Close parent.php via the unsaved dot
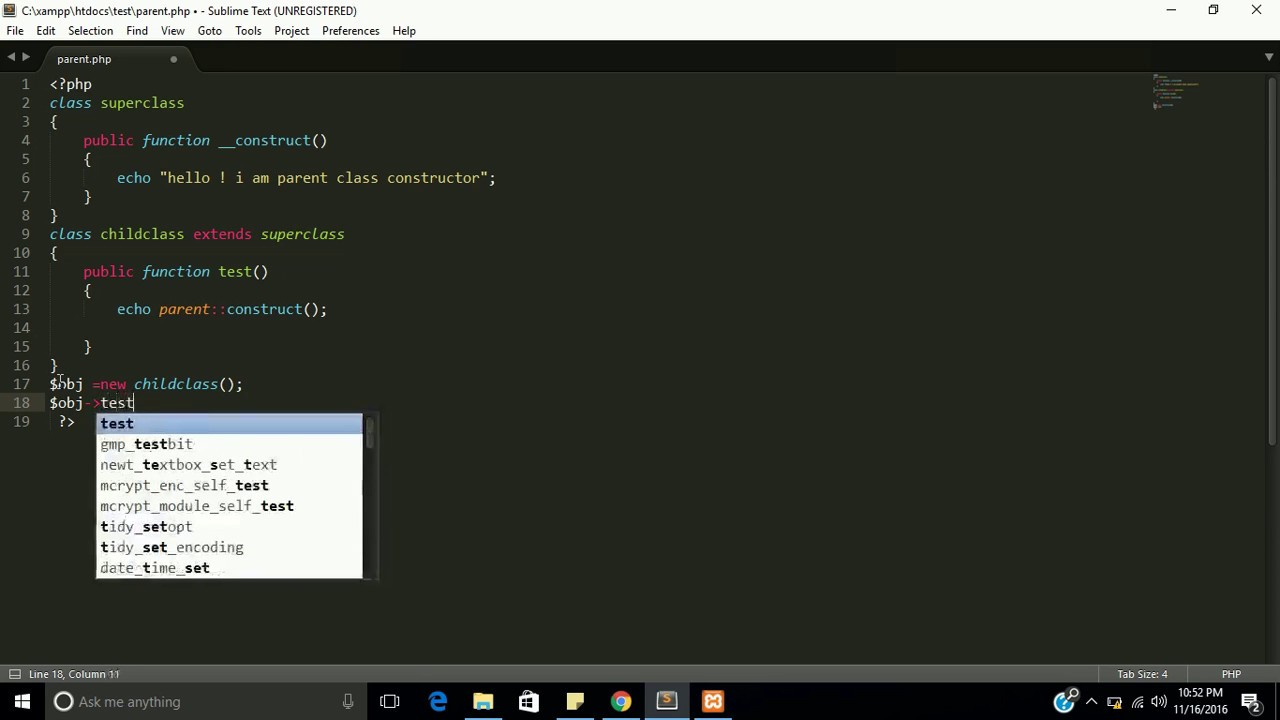 tap(173, 59)
